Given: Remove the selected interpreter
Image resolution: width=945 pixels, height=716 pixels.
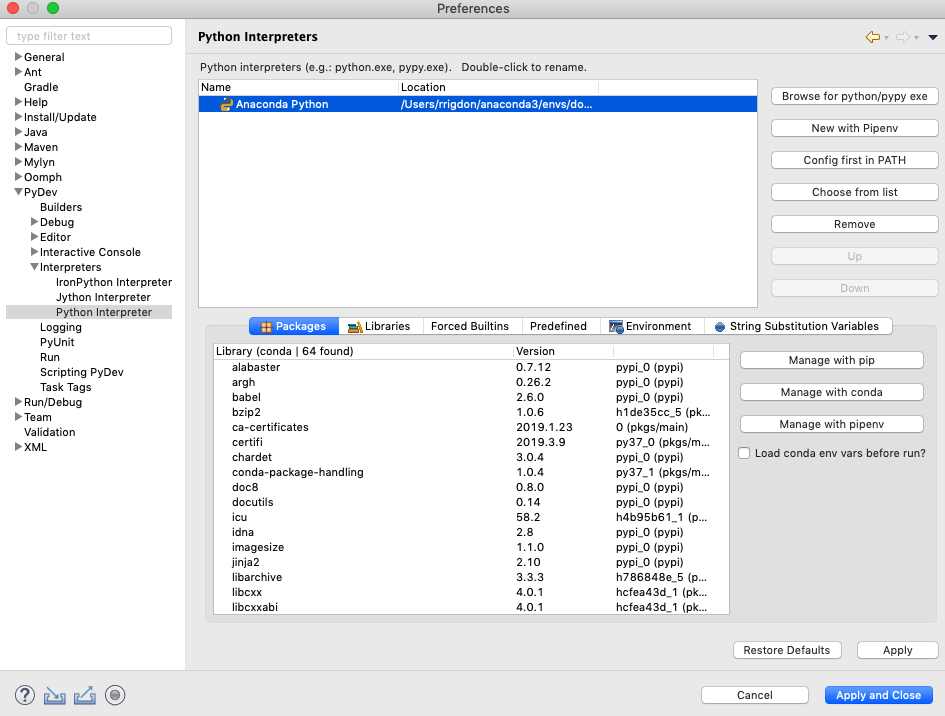Looking at the screenshot, I should 855,224.
